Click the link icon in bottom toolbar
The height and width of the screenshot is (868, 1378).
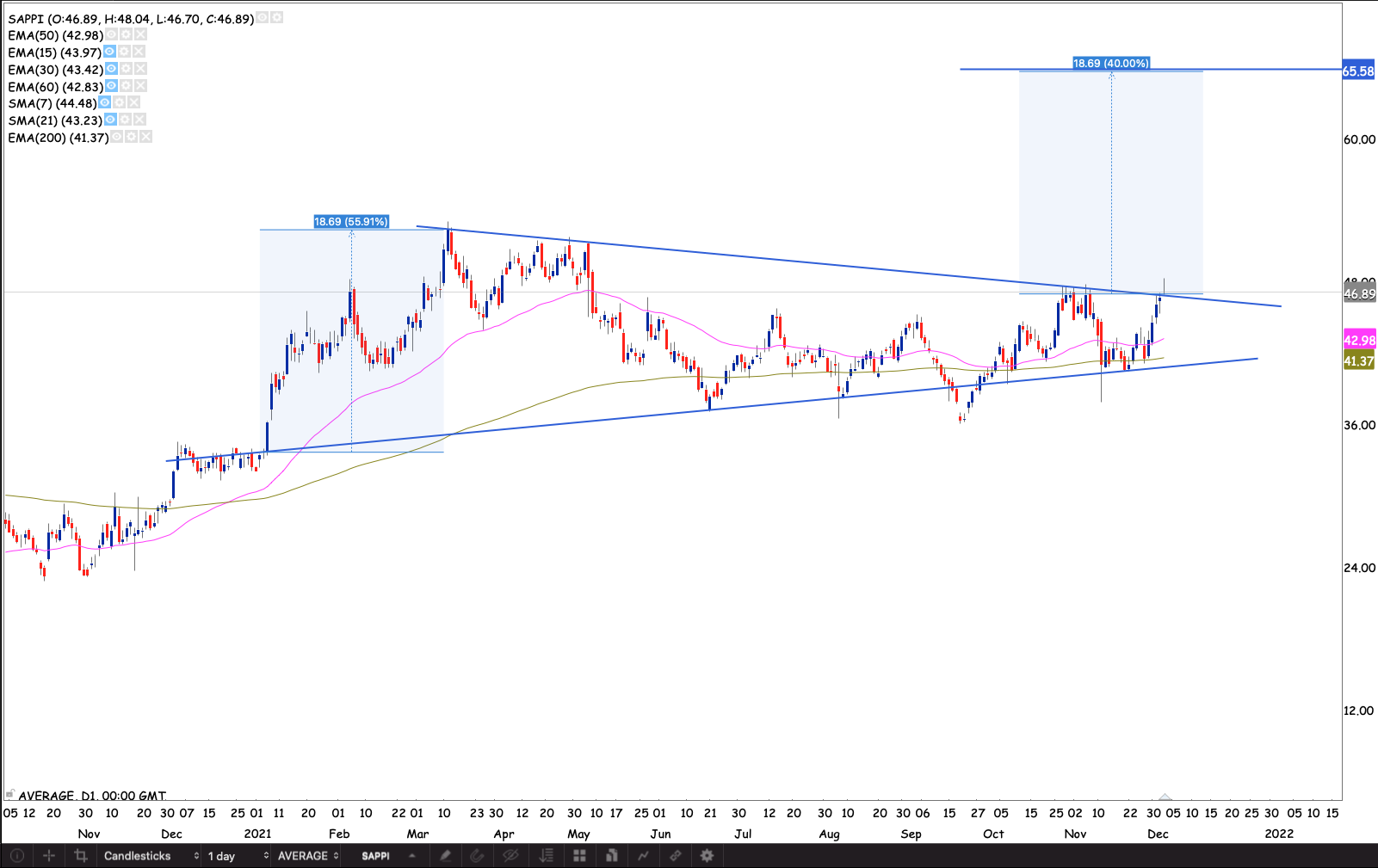click(676, 856)
